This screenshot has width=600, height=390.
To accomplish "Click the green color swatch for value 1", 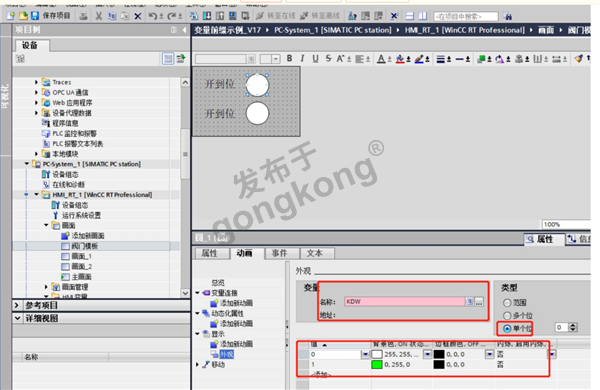I will click(x=377, y=365).
